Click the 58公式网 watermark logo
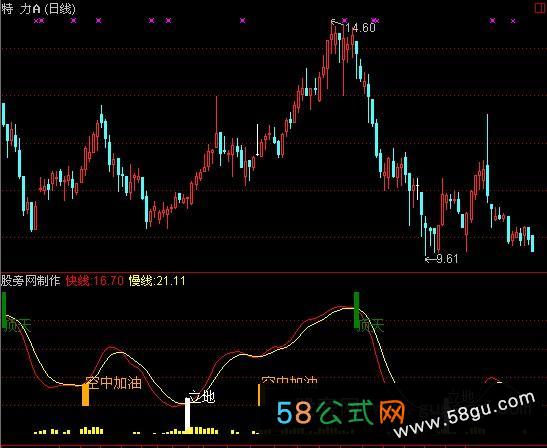 [341, 412]
